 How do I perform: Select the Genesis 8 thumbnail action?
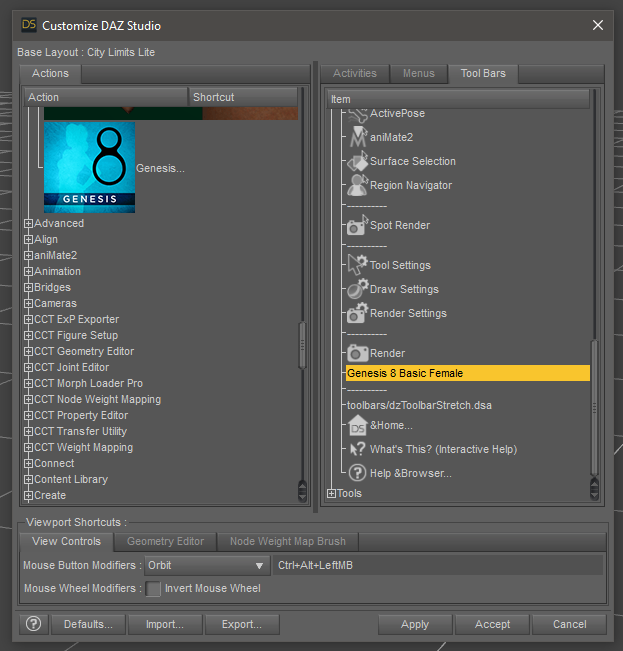(x=89, y=167)
